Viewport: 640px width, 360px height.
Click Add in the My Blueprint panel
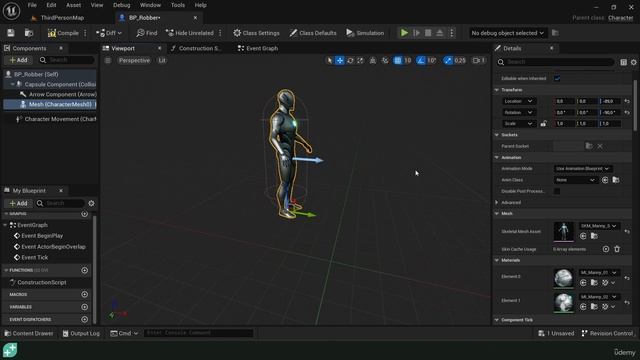pyautogui.click(x=18, y=203)
